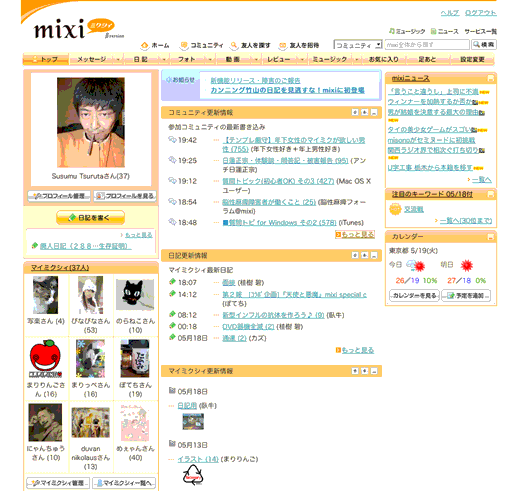Viewport: 518px width, 491px height.
Task: Open the 設定変更 tab
Action: 472,59
